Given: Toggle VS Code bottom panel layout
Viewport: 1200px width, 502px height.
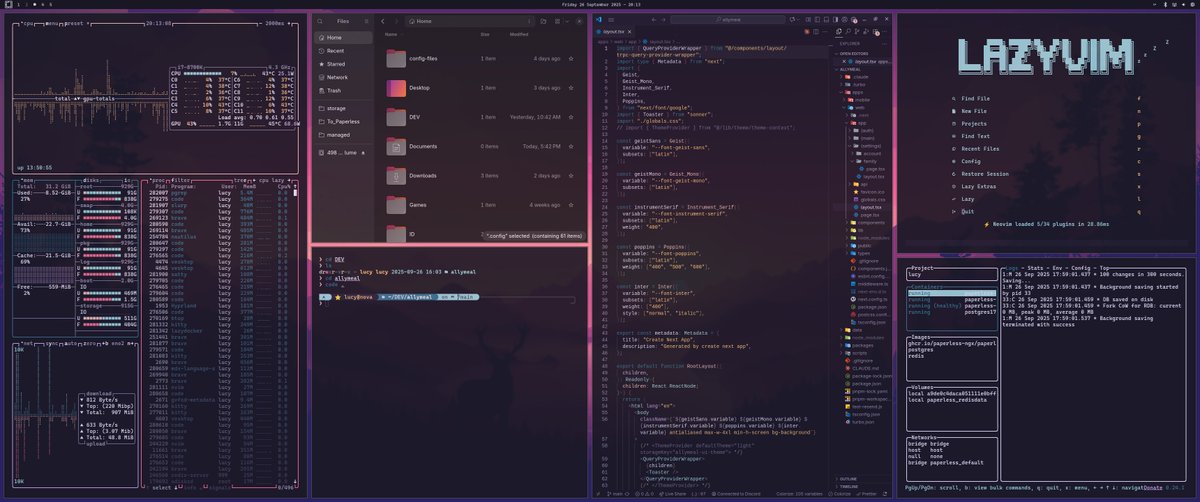Looking at the screenshot, I should click(826, 20).
